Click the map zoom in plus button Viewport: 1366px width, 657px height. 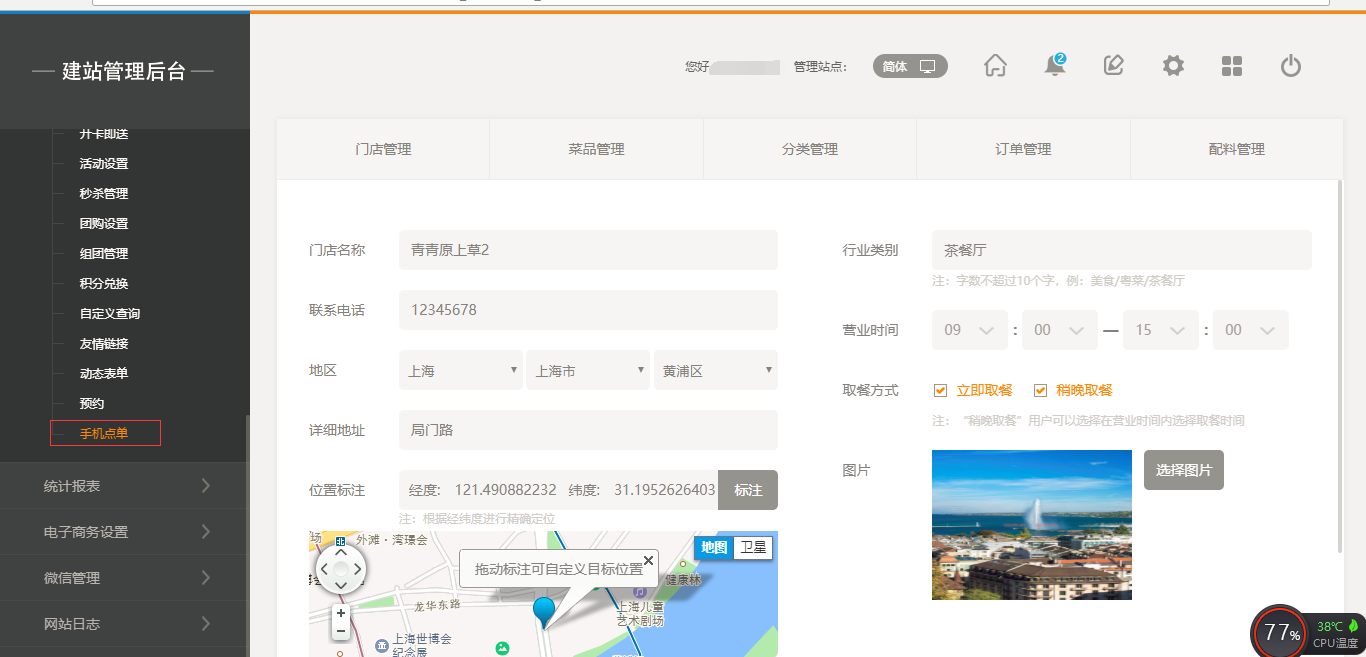coord(341,613)
